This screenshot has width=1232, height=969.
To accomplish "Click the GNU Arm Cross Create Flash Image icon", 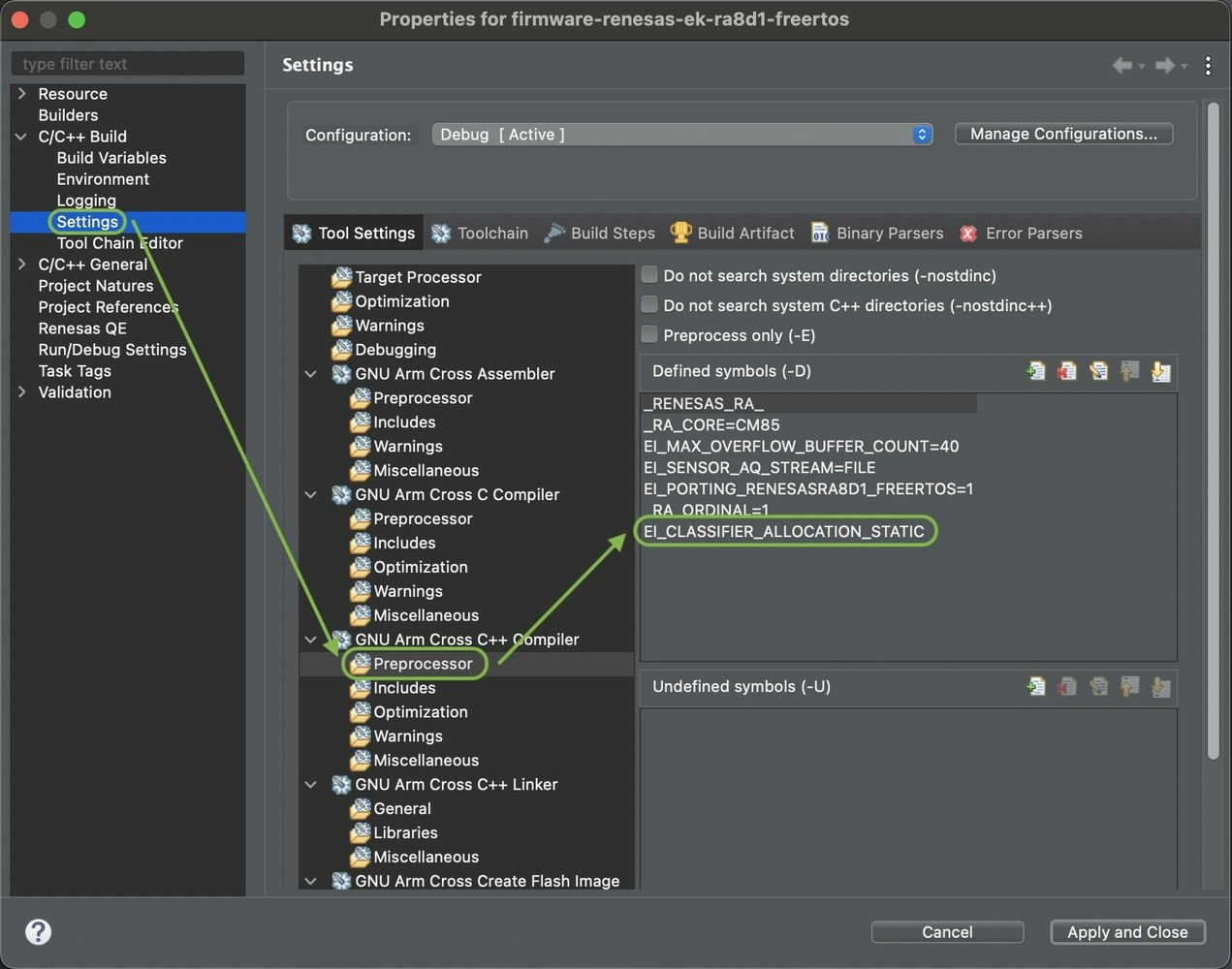I will [x=341, y=882].
